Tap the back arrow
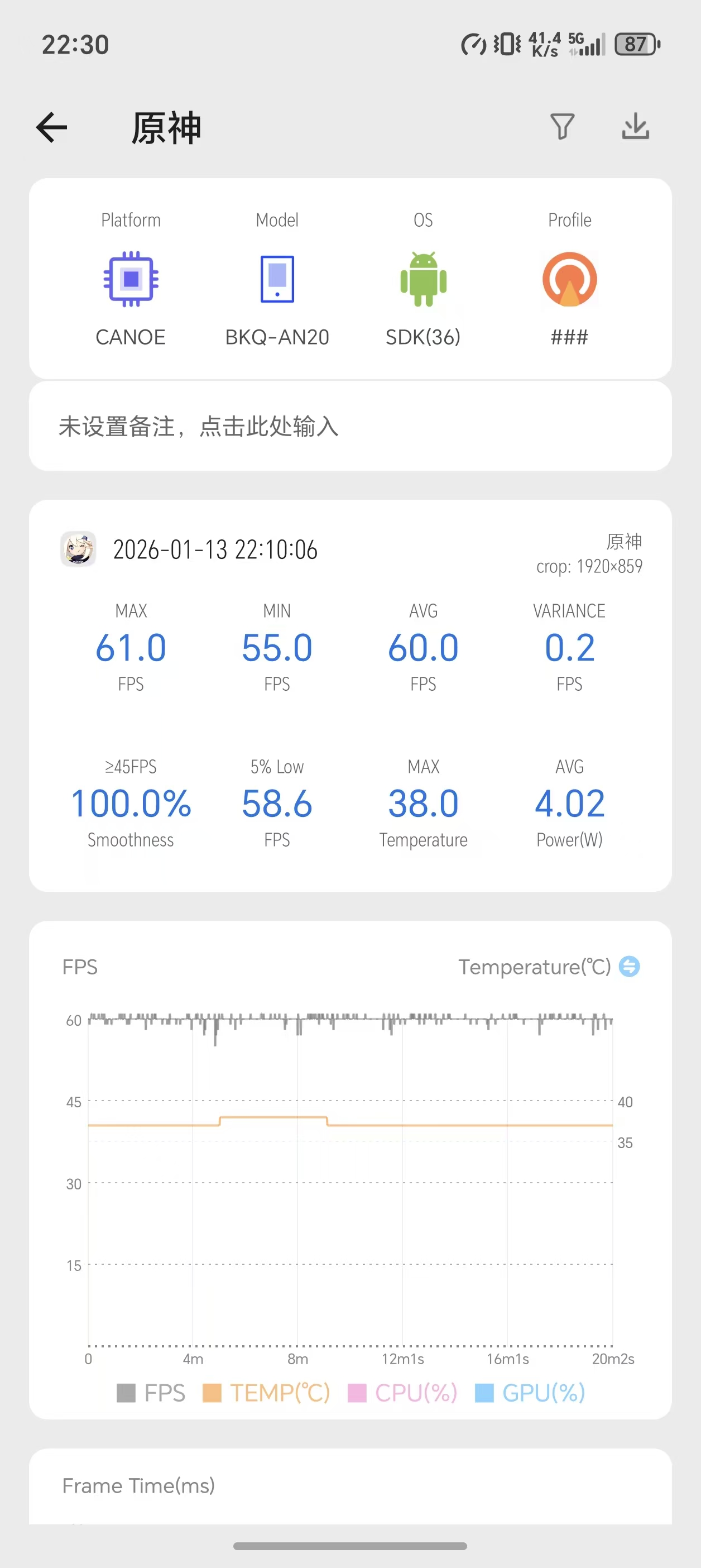The image size is (701, 1568). pos(52,128)
